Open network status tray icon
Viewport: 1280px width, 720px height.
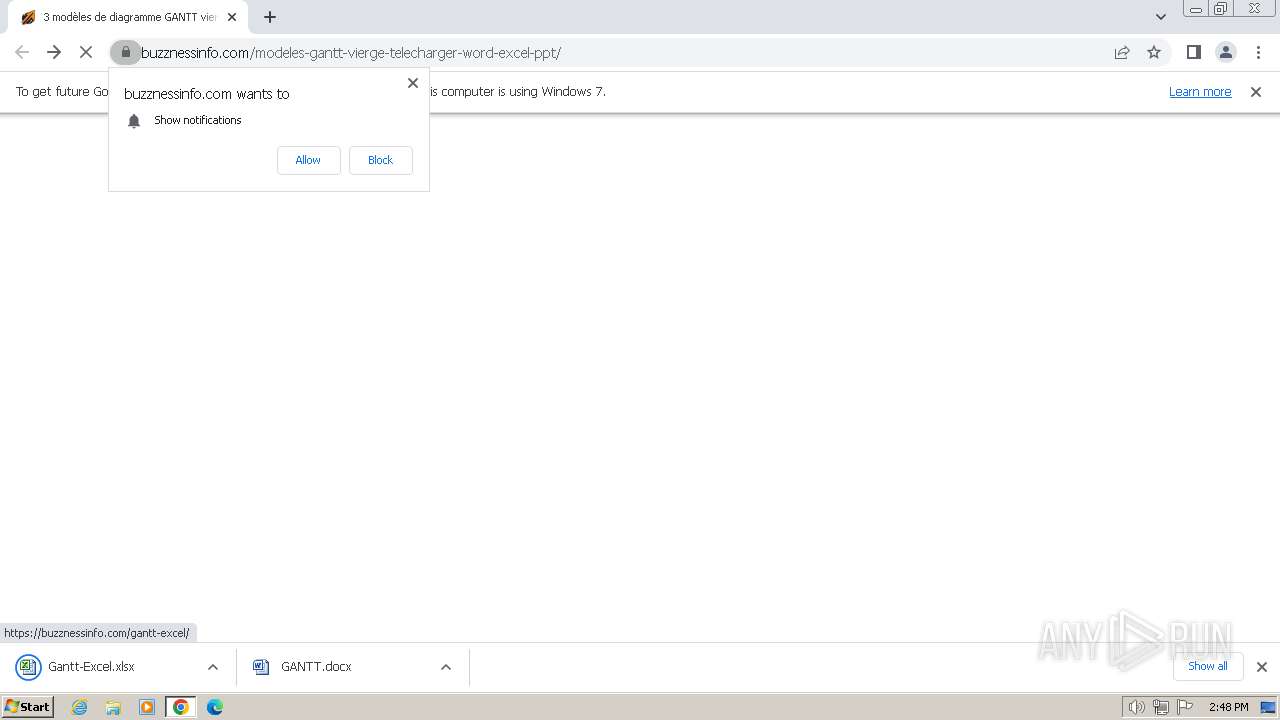[x=1161, y=707]
